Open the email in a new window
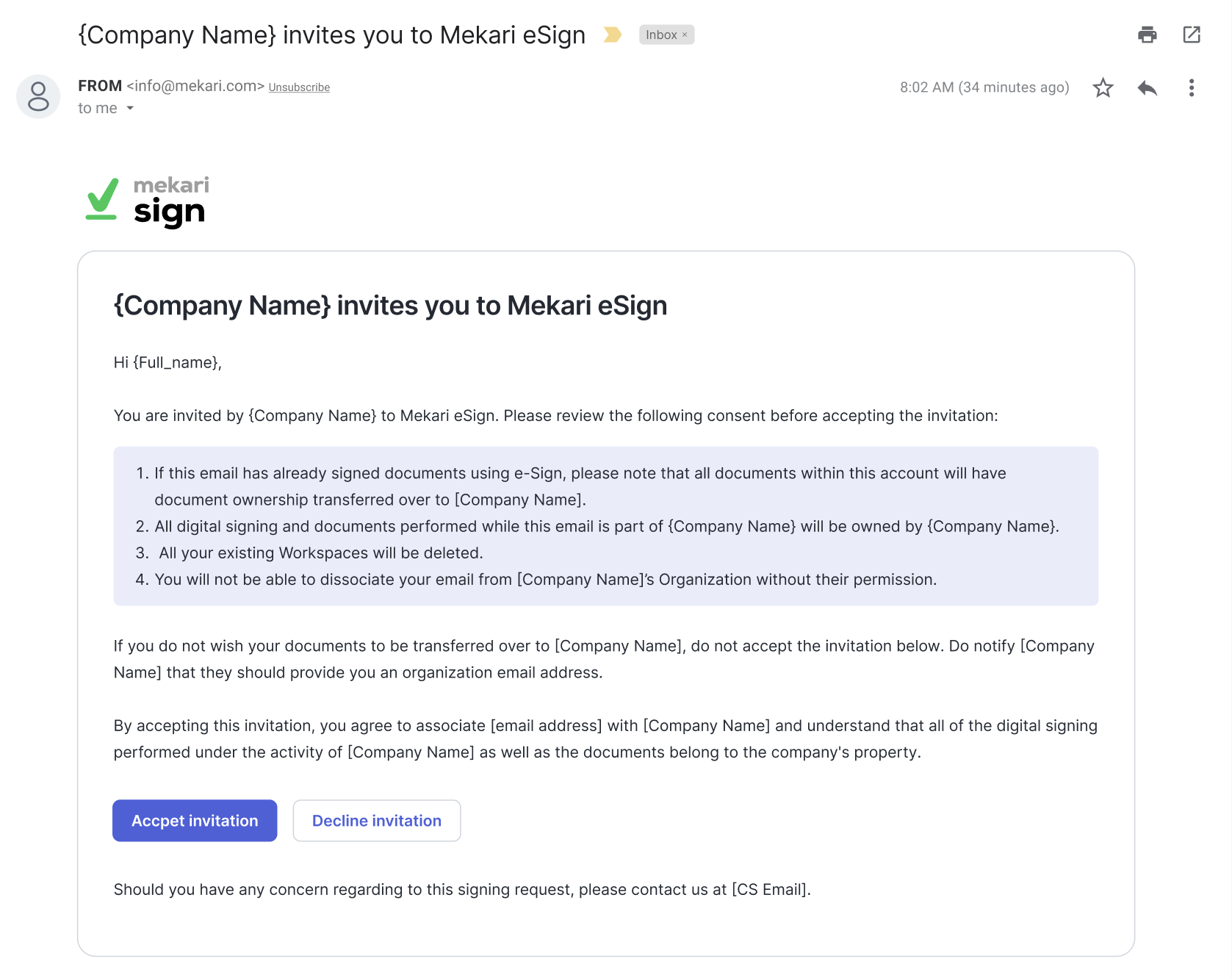 (1192, 35)
